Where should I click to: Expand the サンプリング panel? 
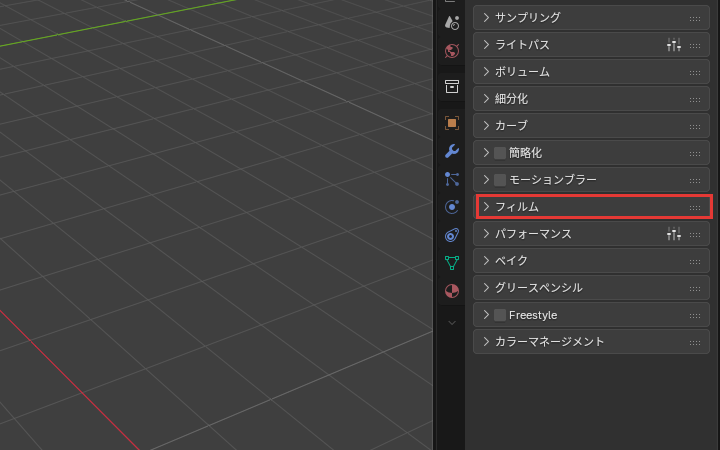(x=591, y=18)
